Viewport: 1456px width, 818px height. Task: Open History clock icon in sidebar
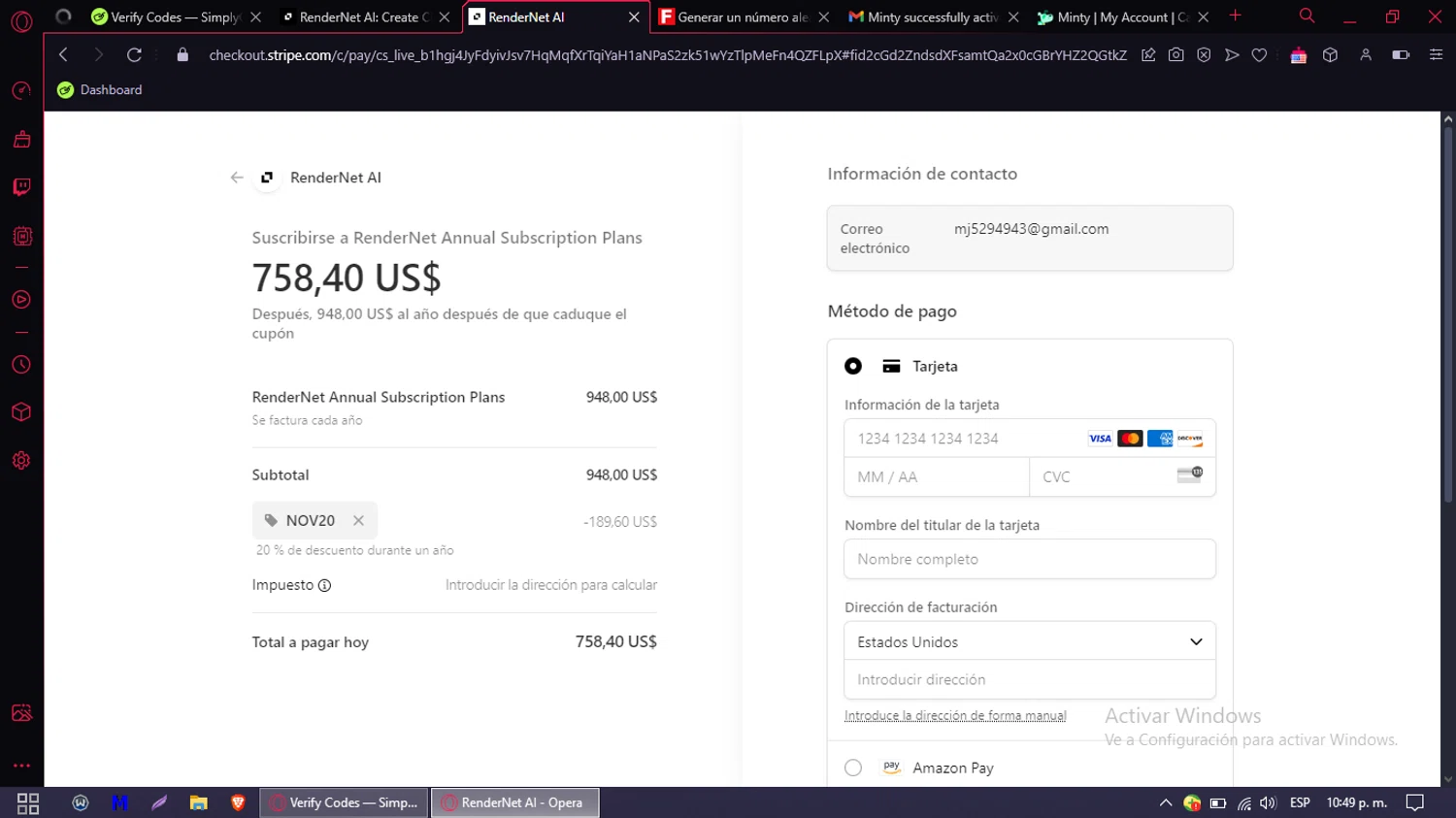(21, 365)
